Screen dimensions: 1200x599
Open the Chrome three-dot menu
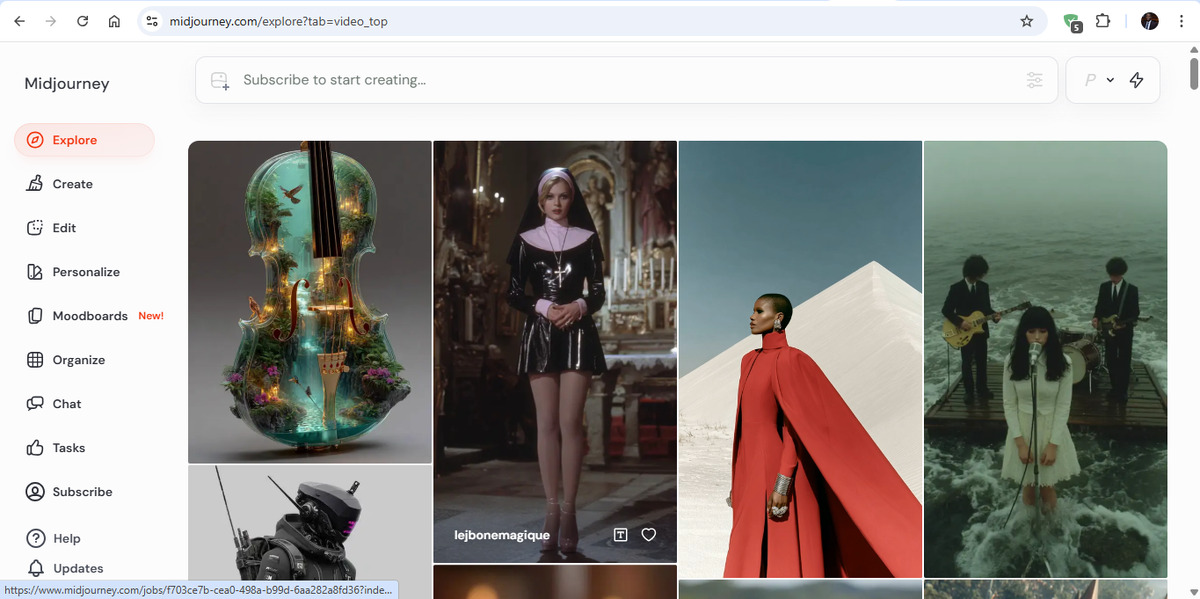pos(1181,21)
